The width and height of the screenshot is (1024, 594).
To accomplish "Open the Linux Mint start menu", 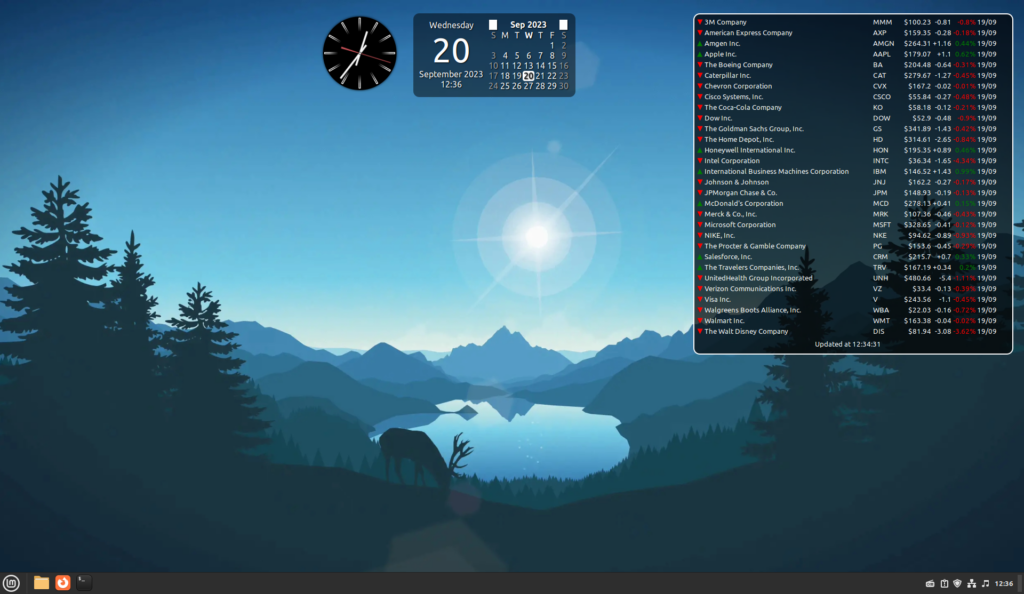I will click(11, 583).
